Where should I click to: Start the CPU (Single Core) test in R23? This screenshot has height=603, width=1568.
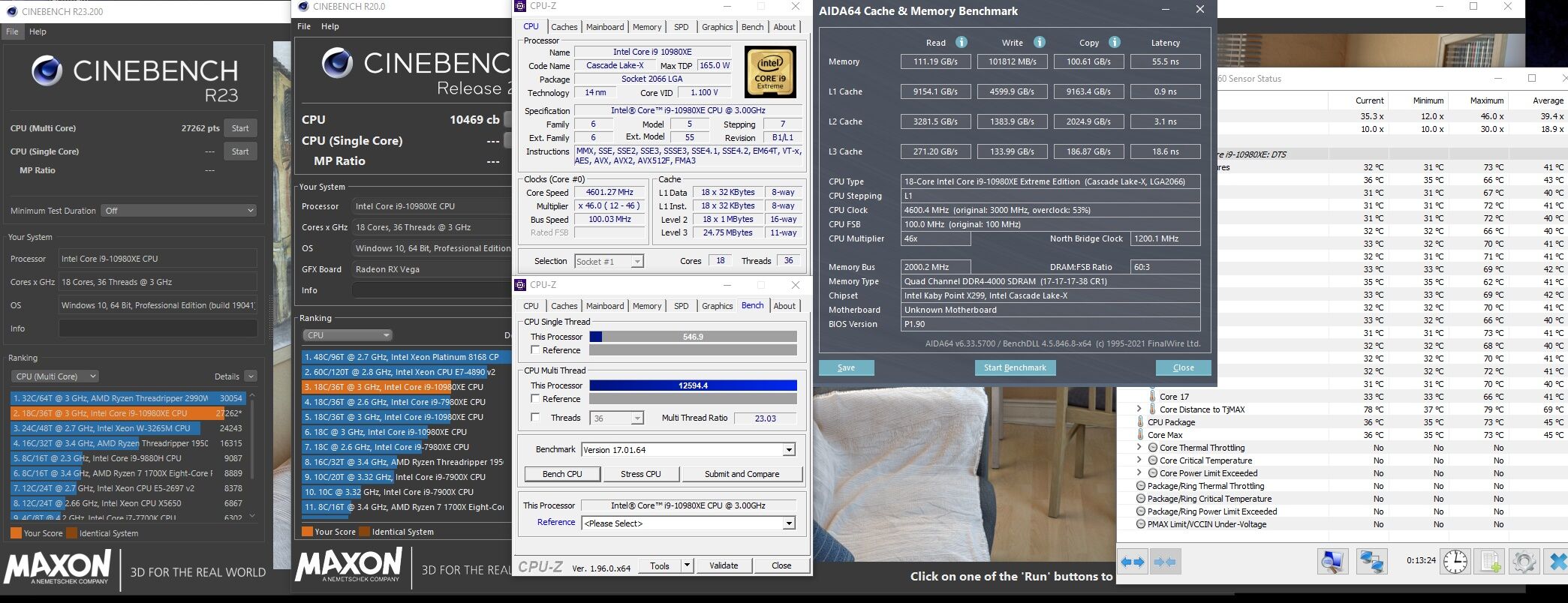tap(240, 151)
